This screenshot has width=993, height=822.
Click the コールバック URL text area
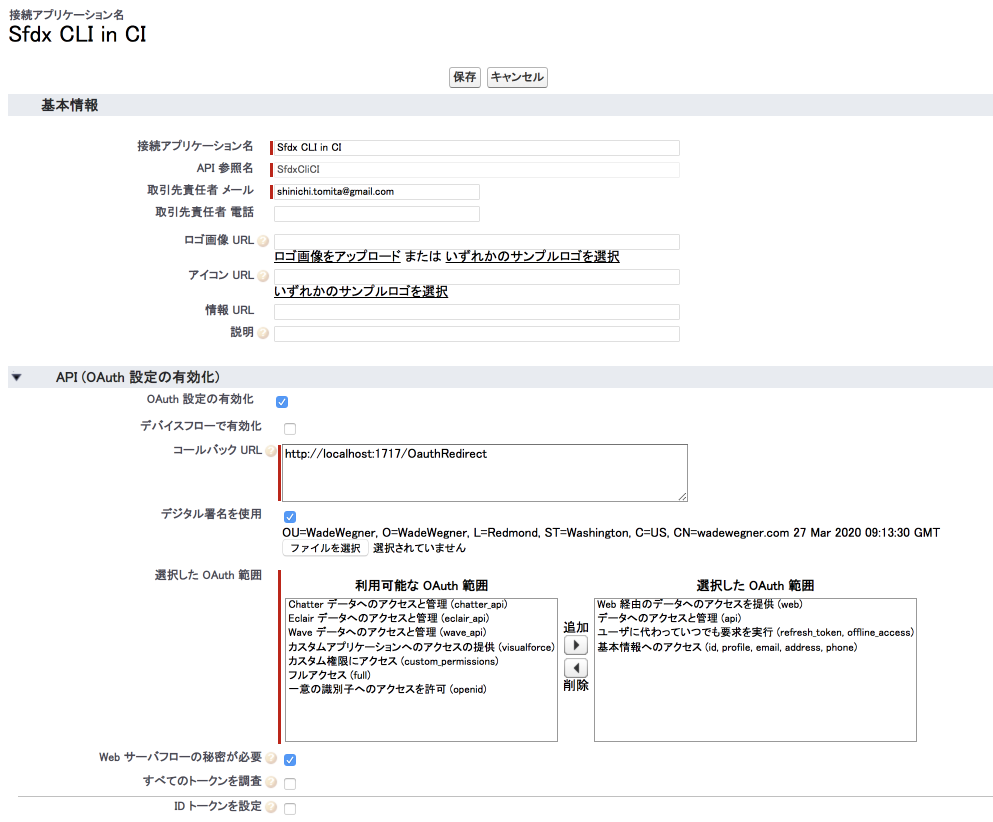(x=484, y=473)
